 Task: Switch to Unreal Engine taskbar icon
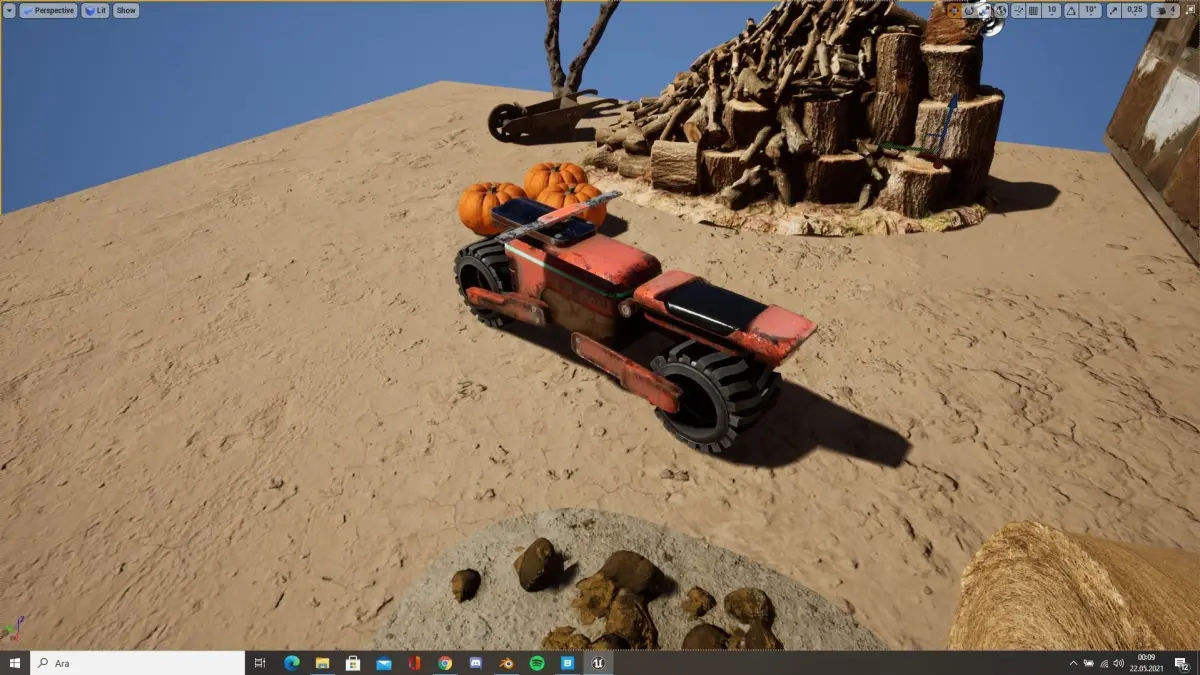click(598, 663)
